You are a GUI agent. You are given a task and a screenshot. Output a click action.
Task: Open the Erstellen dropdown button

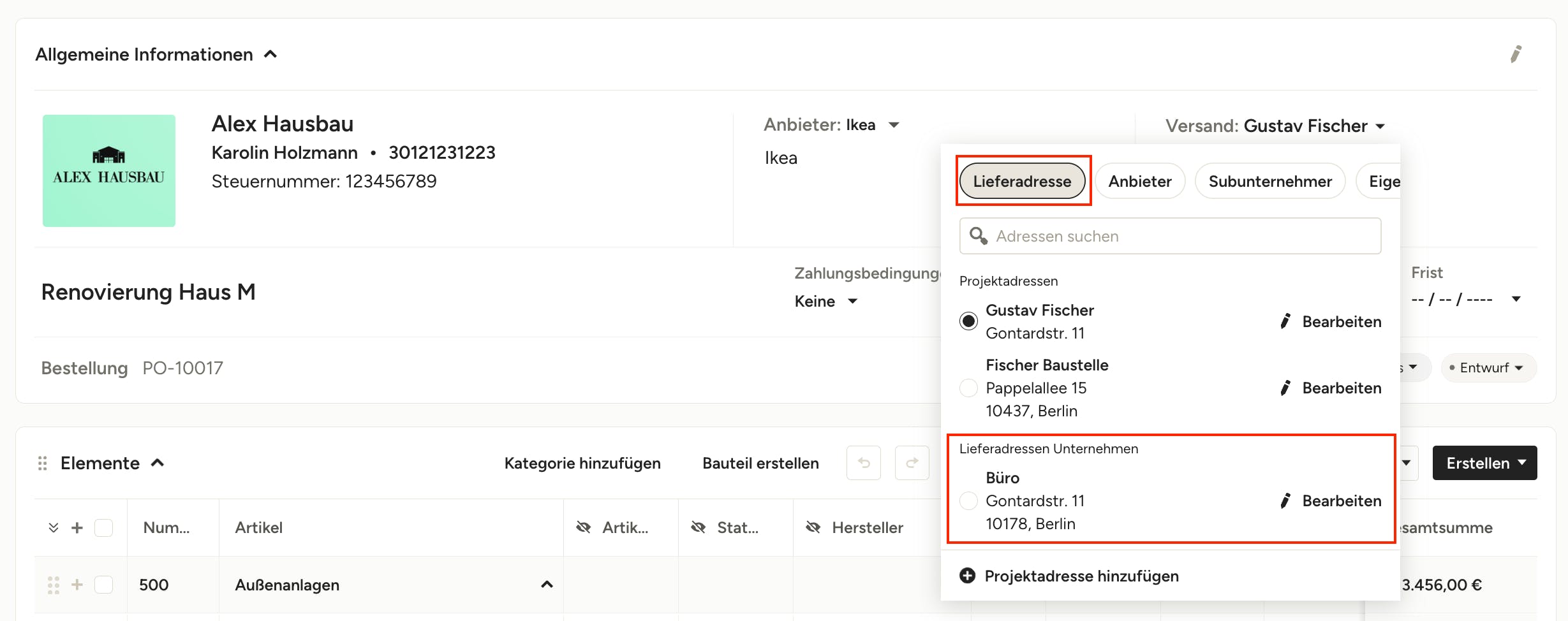[x=1484, y=463]
